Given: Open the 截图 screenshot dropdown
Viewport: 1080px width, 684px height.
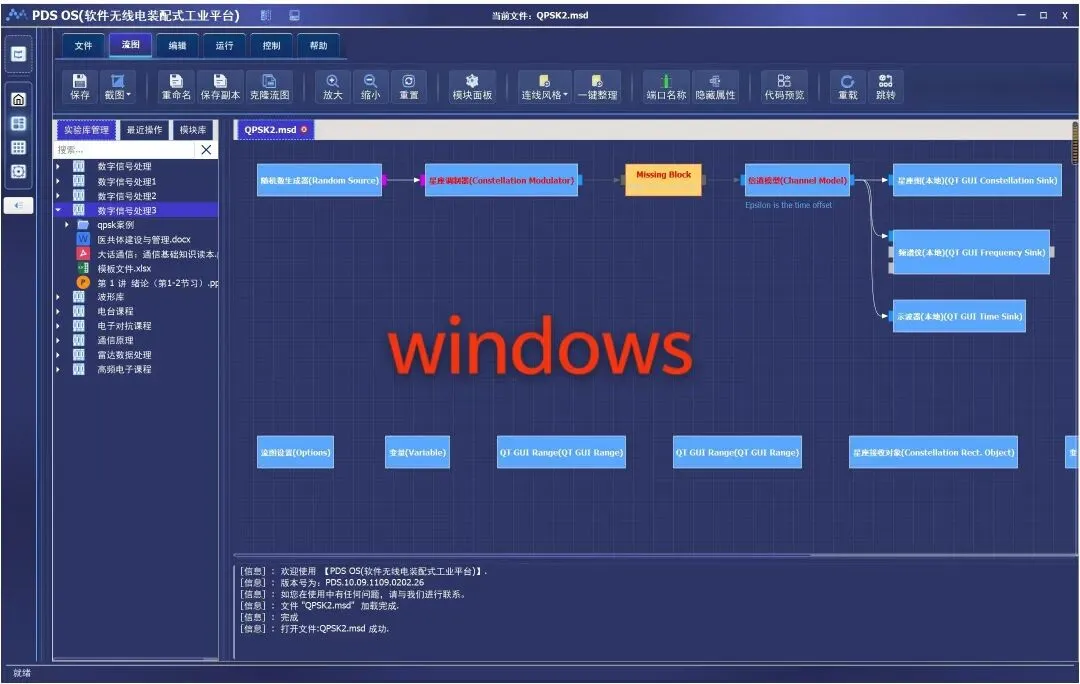Looking at the screenshot, I should tap(118, 87).
